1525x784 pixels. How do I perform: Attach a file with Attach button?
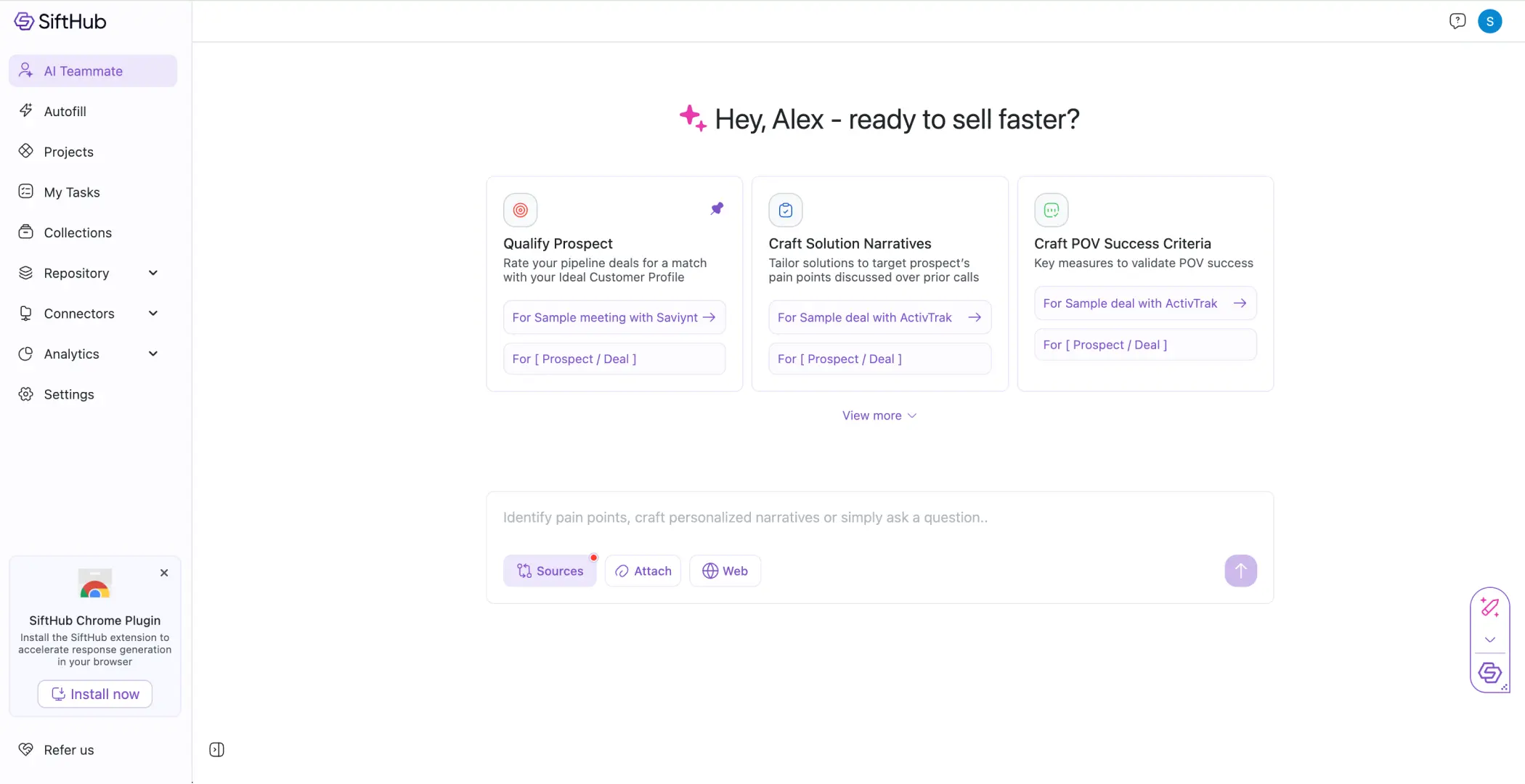643,571
